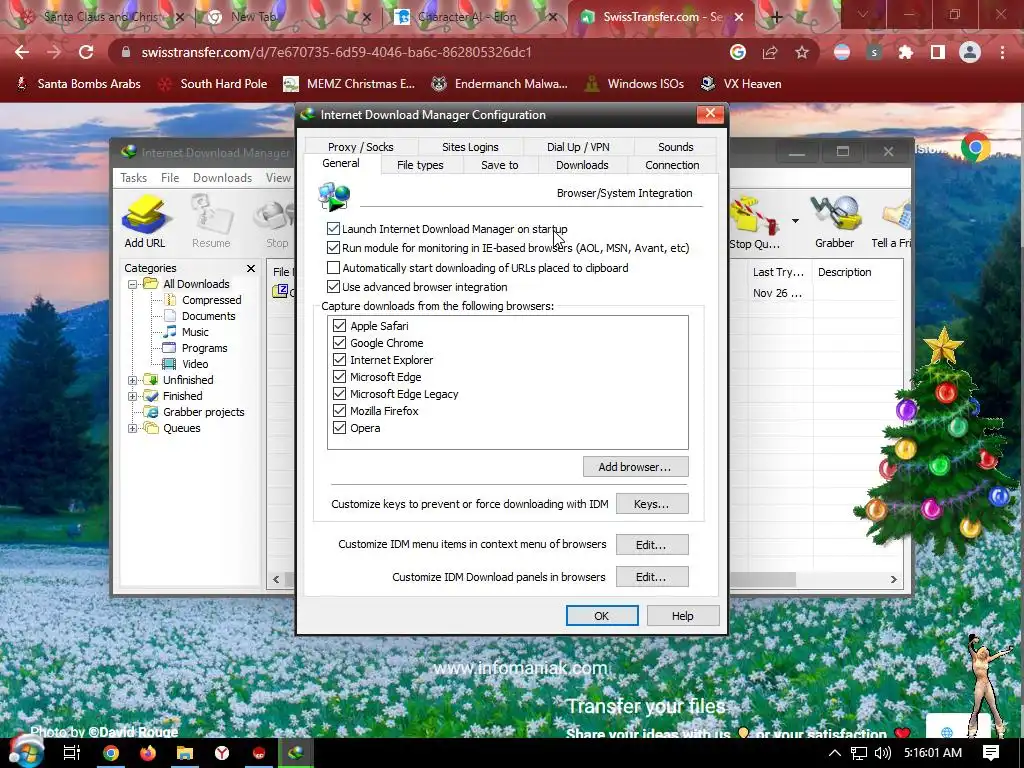This screenshot has height=768, width=1024.
Task: Click the share icon in the address bar
Action: pyautogui.click(x=770, y=52)
